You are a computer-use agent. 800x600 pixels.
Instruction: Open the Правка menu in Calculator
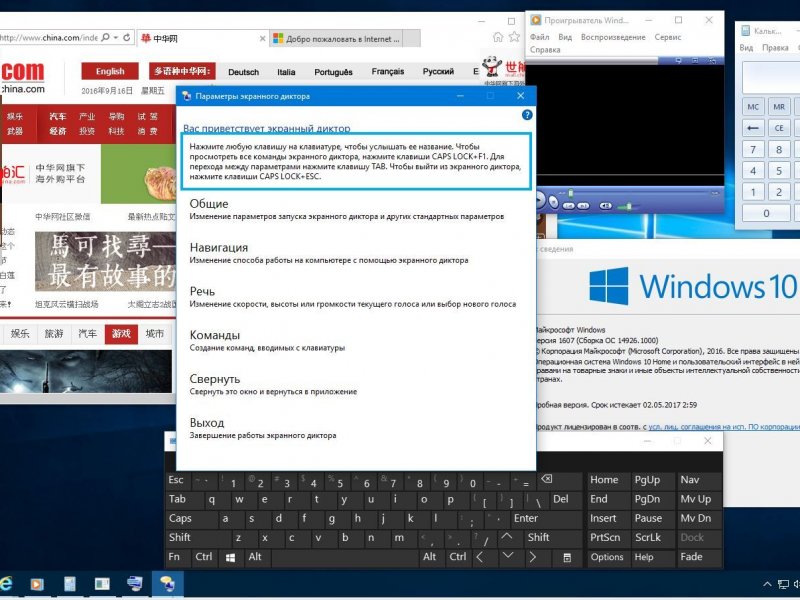click(775, 47)
